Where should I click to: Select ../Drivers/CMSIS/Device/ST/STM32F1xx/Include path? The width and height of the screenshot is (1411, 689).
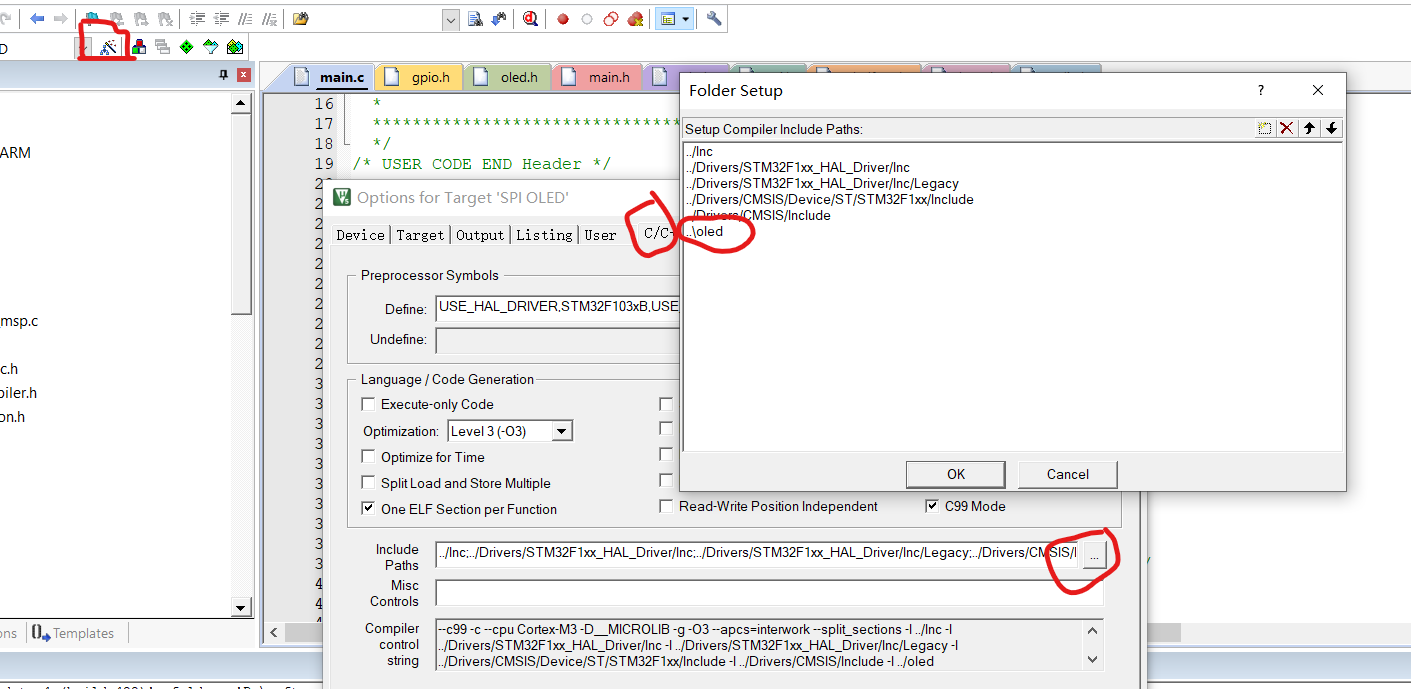tap(829, 199)
